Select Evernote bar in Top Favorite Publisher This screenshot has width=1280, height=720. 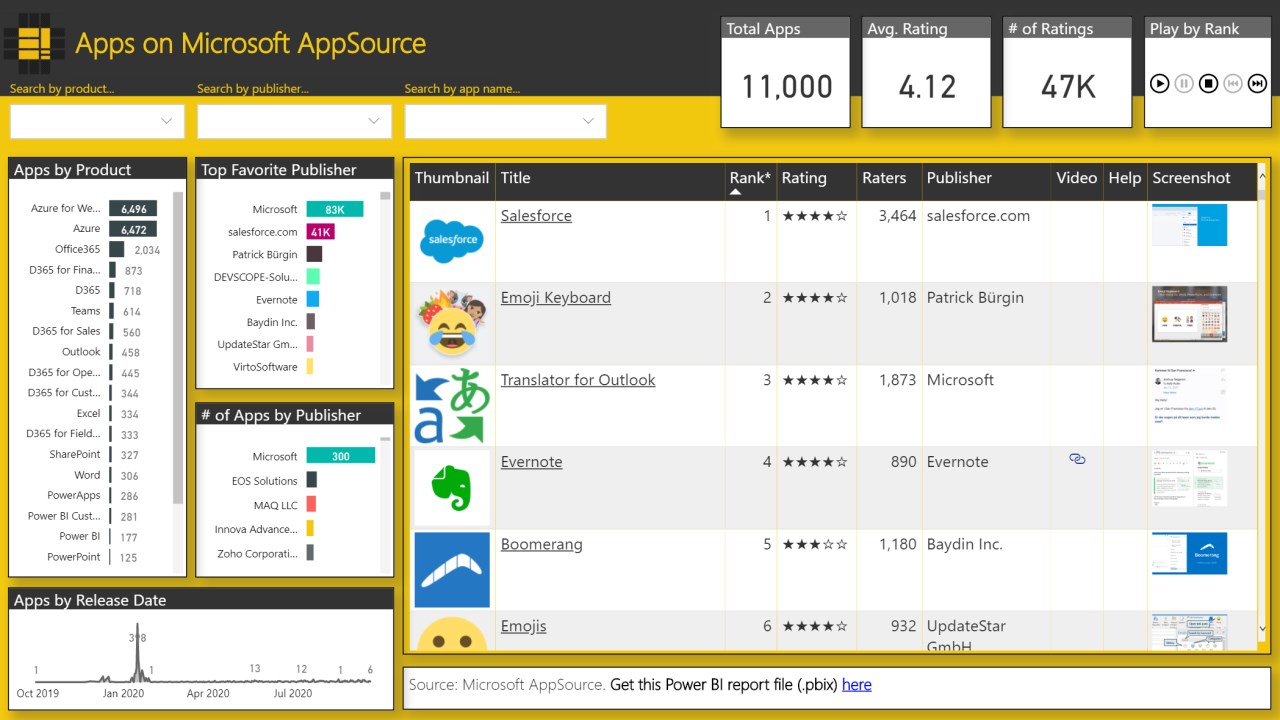(x=312, y=299)
